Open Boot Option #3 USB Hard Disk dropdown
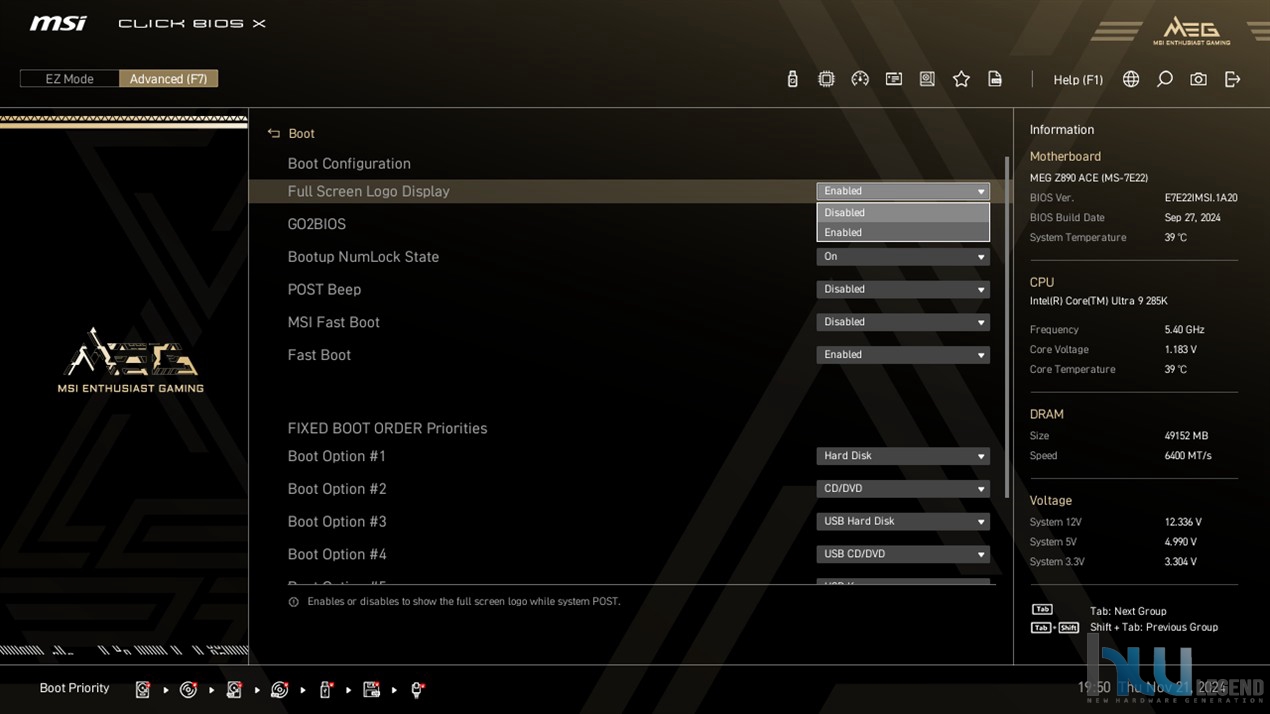Viewport: 1270px width, 714px height. click(902, 521)
